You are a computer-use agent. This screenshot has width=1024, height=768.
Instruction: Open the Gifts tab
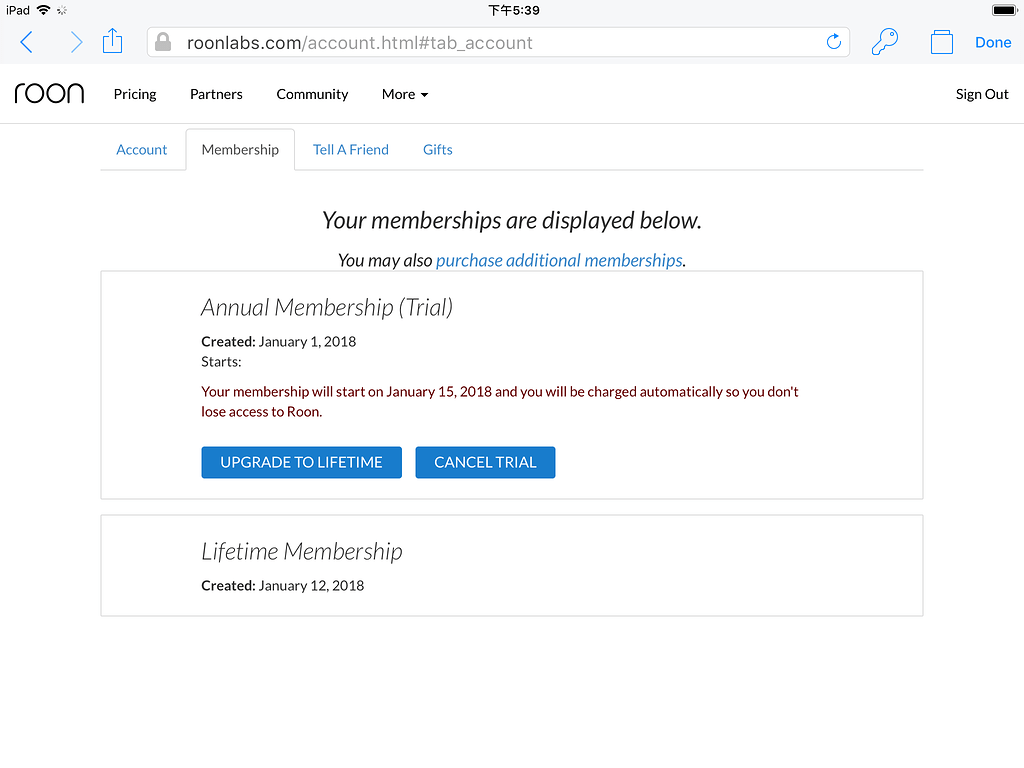tap(437, 149)
